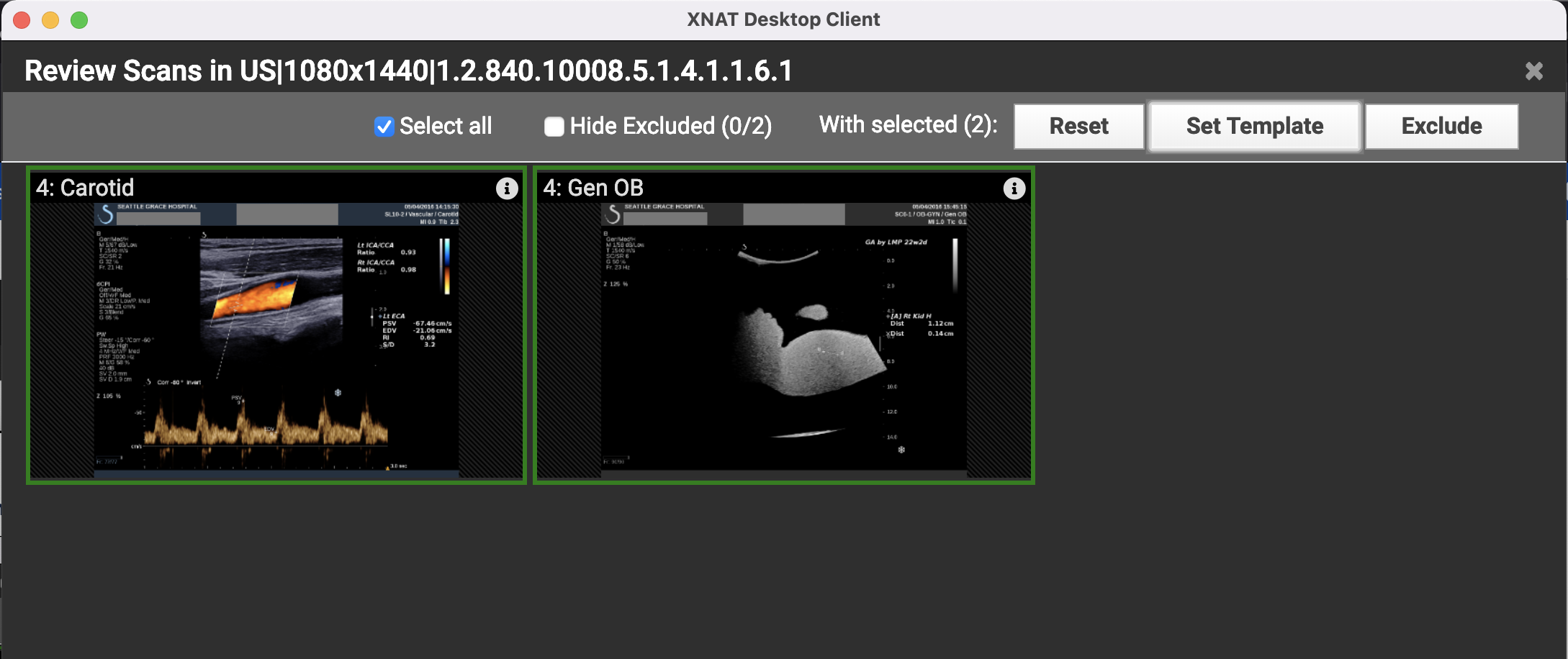Select the Carotid scan's Doppler waveform area
The height and width of the screenshot is (659, 1568).
coord(266,424)
